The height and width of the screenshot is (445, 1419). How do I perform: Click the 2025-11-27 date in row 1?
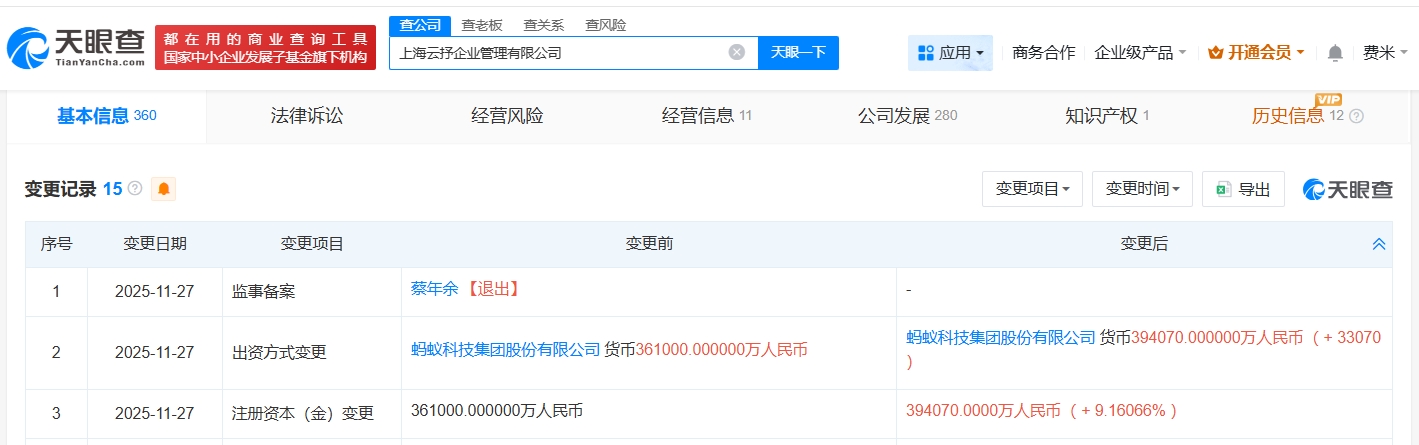(155, 292)
